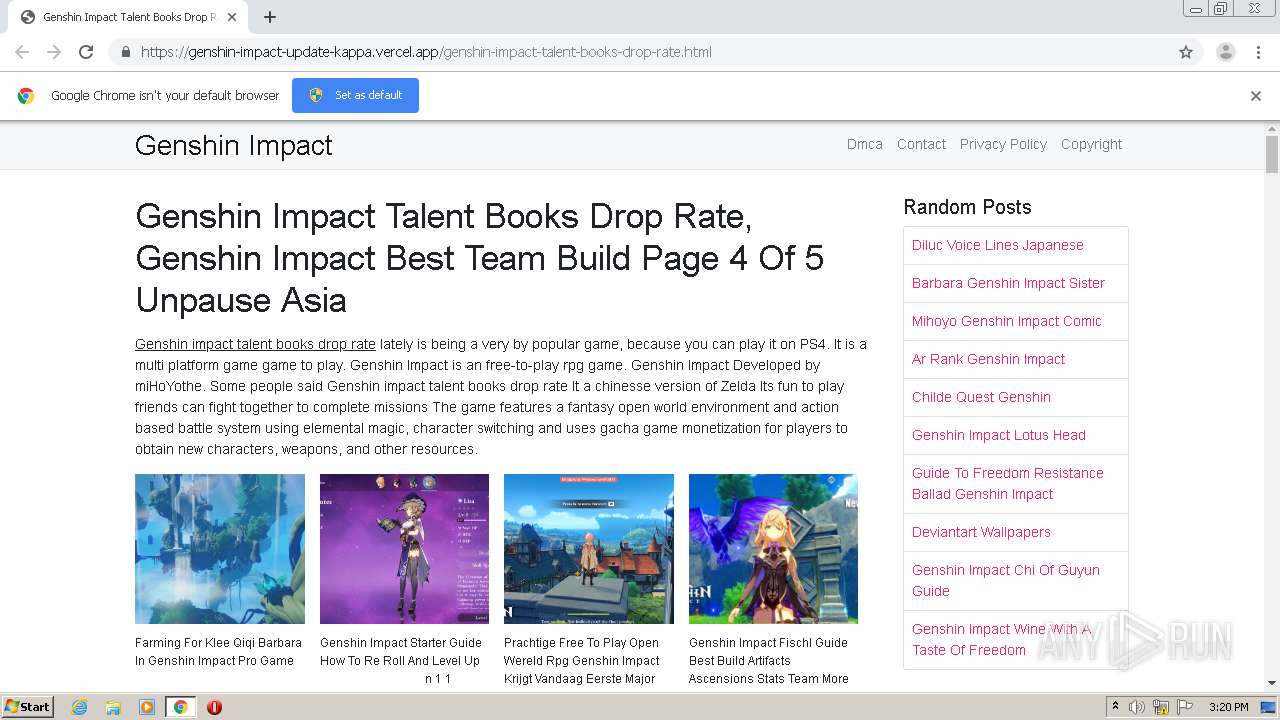Click the red stop-sign taskbar icon

(214, 707)
